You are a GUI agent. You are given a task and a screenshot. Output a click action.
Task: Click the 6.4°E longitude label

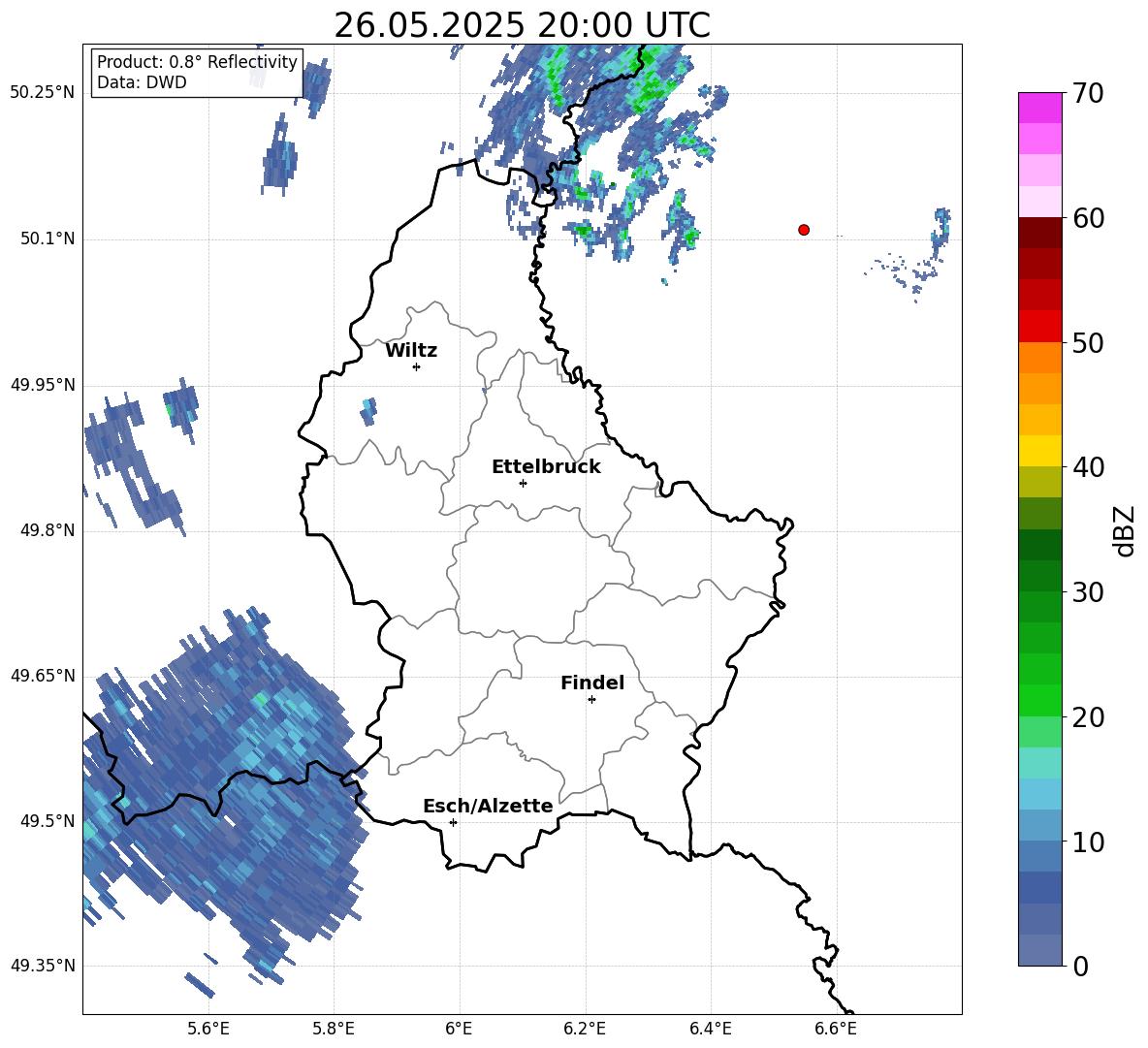(x=710, y=1029)
